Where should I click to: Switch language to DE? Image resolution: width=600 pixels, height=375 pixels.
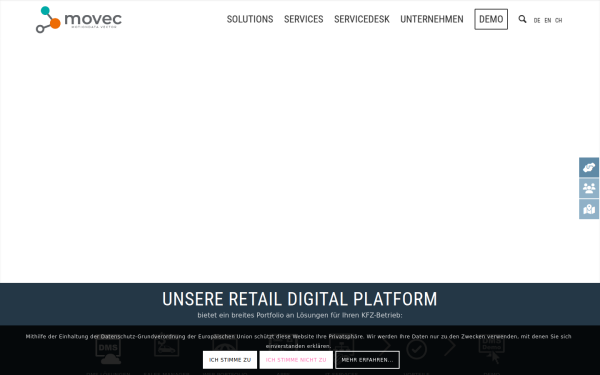[x=537, y=20]
